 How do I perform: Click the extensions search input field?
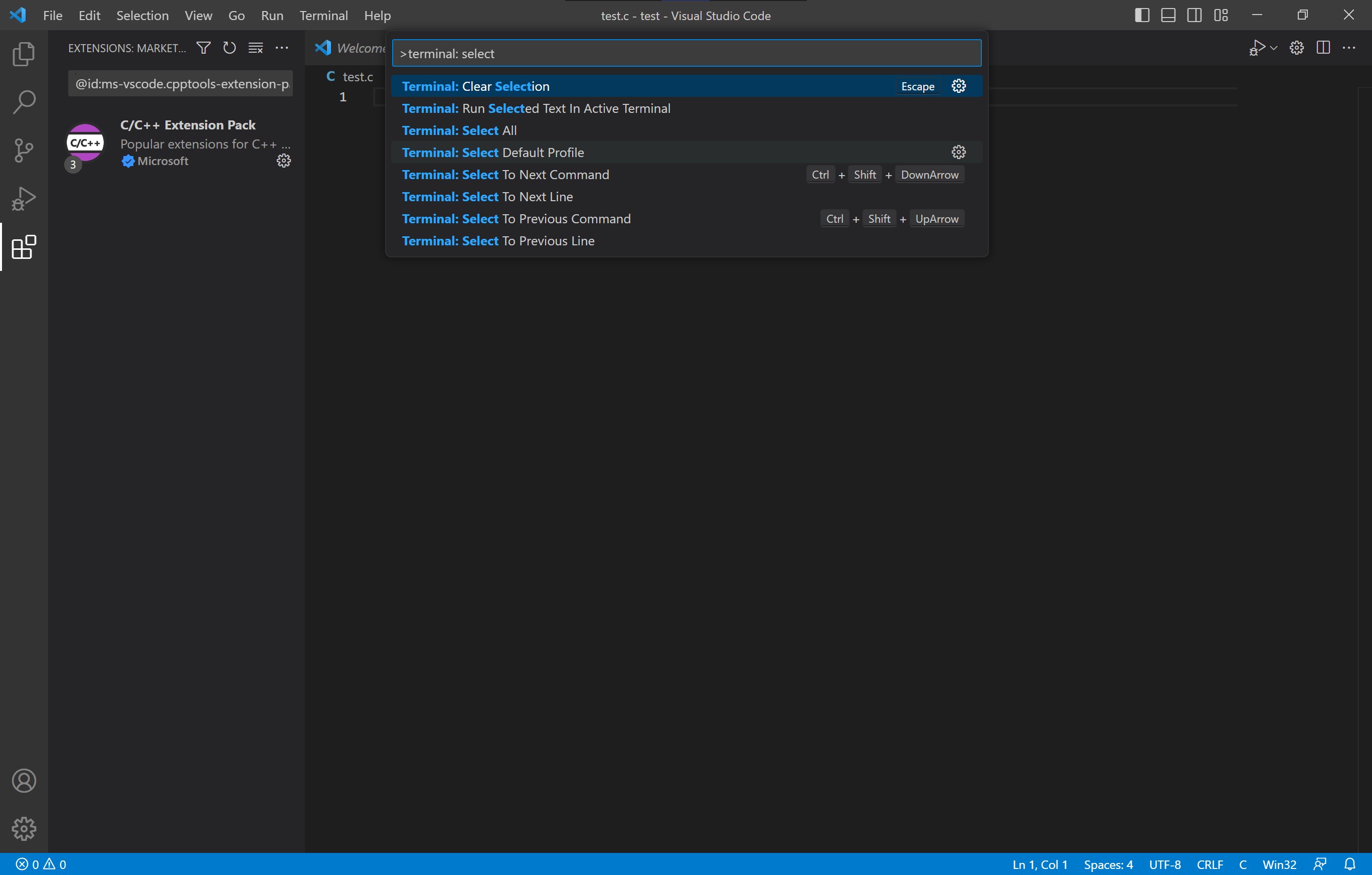[181, 83]
